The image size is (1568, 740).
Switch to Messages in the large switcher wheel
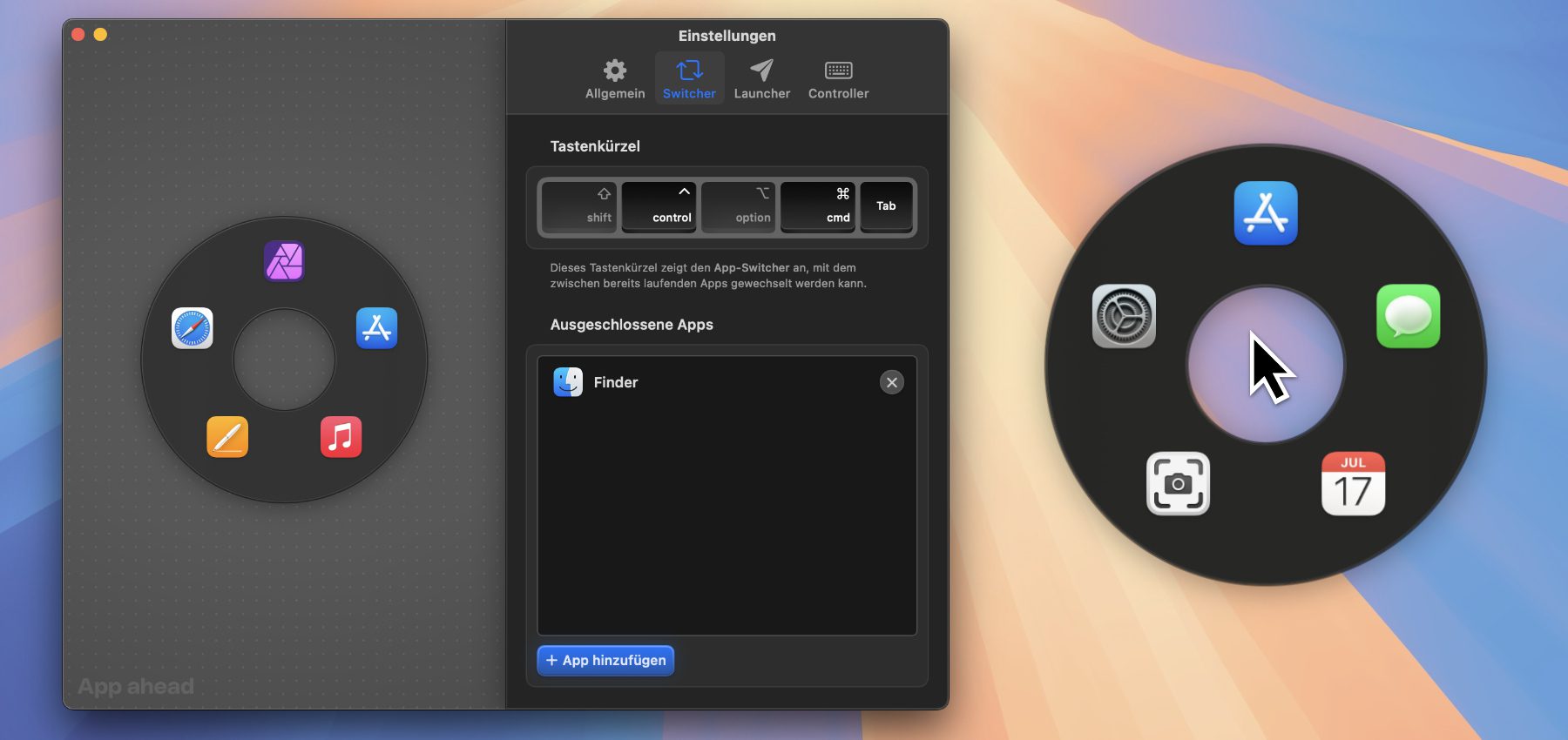[x=1408, y=316]
